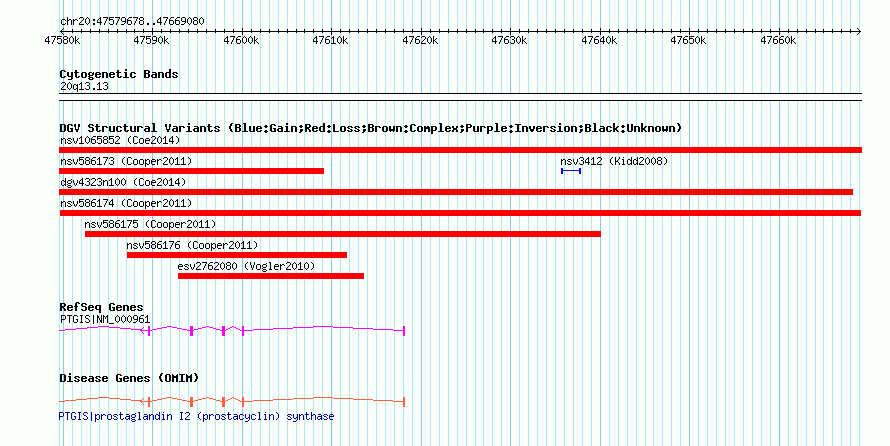Click the blue nsv3412 gain variant marker

tap(571, 171)
